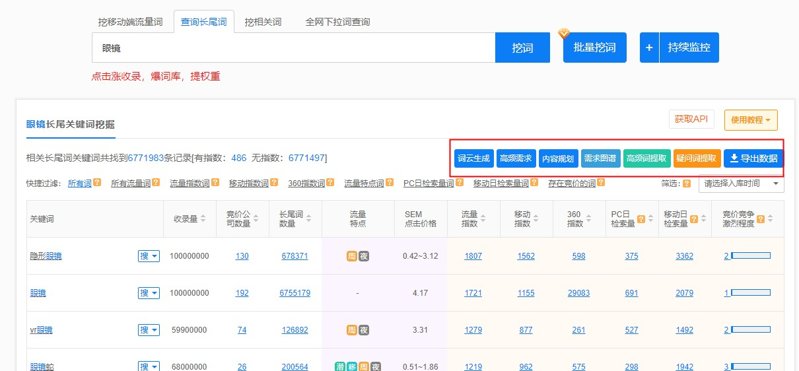This screenshot has height=371, width=799.
Task: Open the 隐形眼镜 keyword link
Action: 46,256
